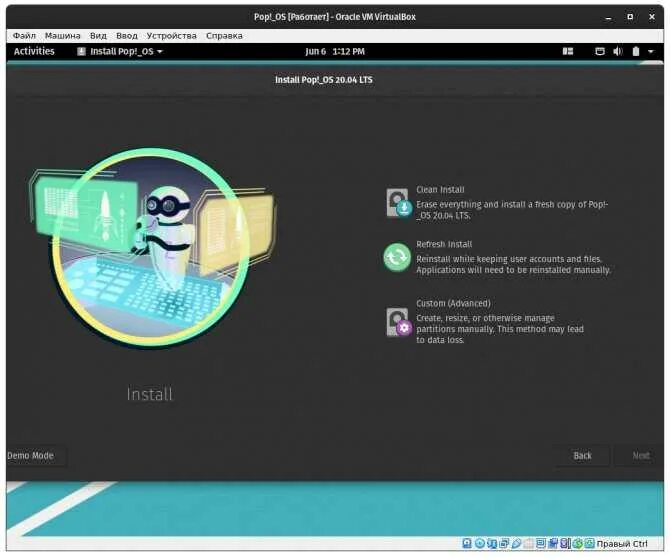Click the audio status icon in VirtualBox bar

click(x=492, y=543)
